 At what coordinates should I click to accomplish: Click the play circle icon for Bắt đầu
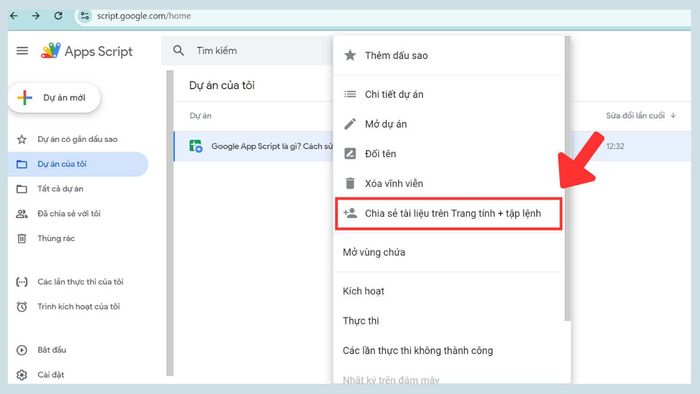(21, 350)
